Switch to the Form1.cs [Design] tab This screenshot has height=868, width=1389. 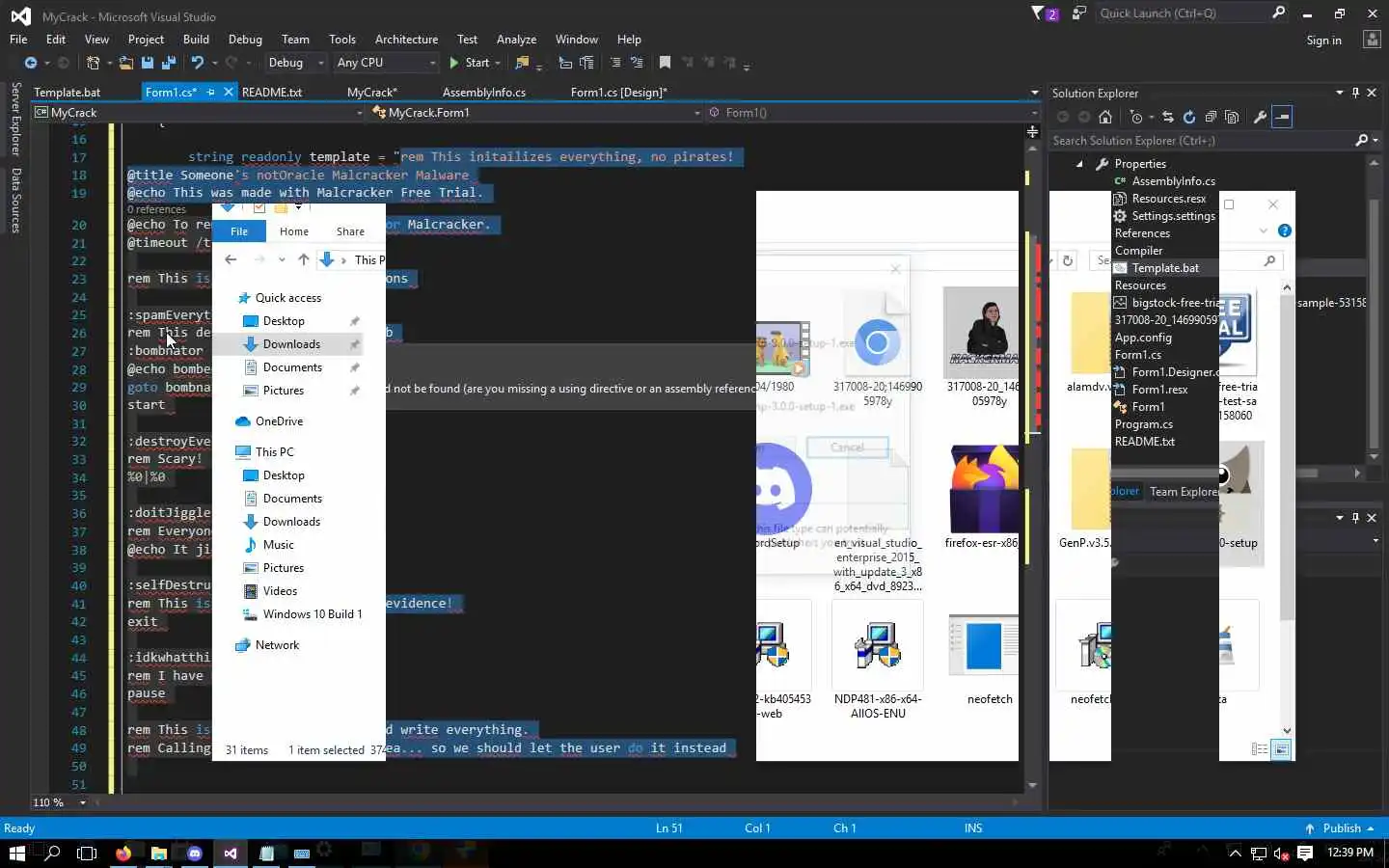pos(618,93)
